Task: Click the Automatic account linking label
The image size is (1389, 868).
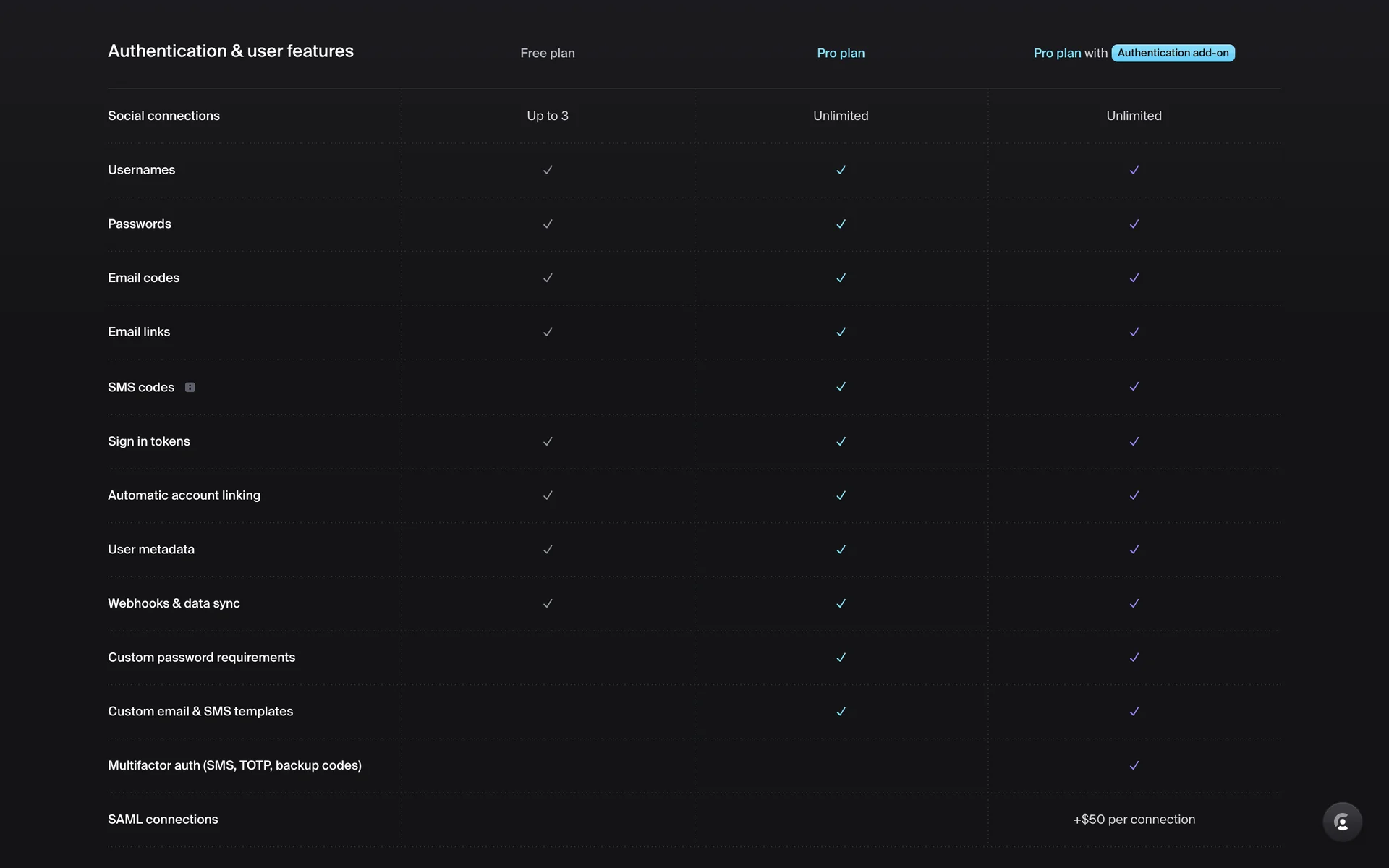Action: coord(184,495)
